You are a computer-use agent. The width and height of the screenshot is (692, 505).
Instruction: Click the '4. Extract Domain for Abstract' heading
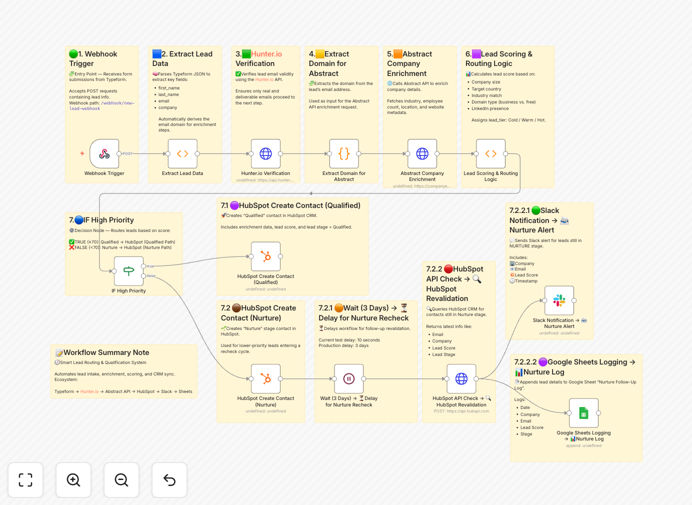(329, 64)
